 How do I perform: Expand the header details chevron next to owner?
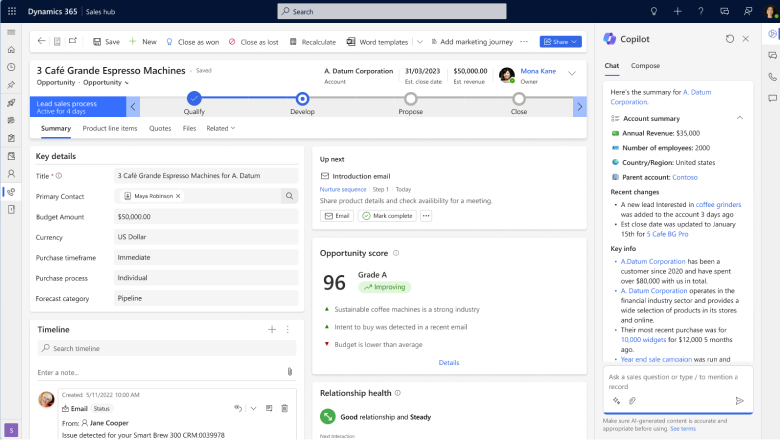point(572,74)
